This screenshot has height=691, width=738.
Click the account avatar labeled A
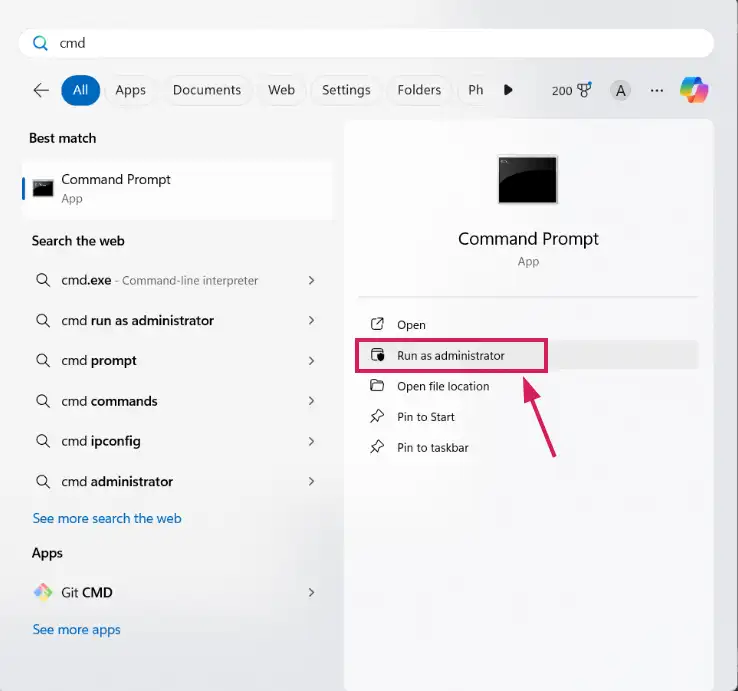621,90
